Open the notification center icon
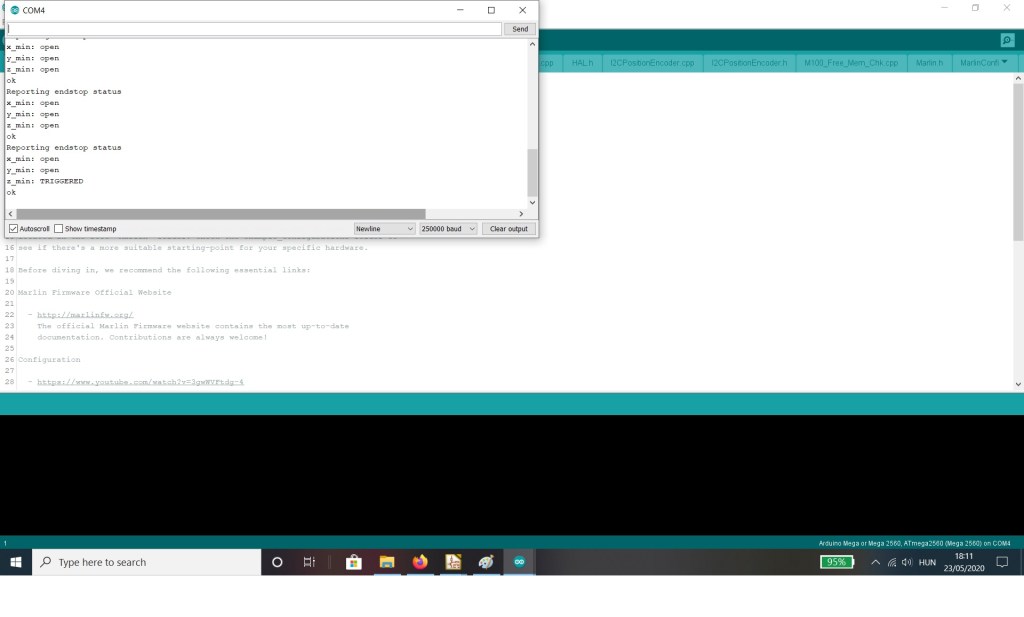 point(1002,562)
